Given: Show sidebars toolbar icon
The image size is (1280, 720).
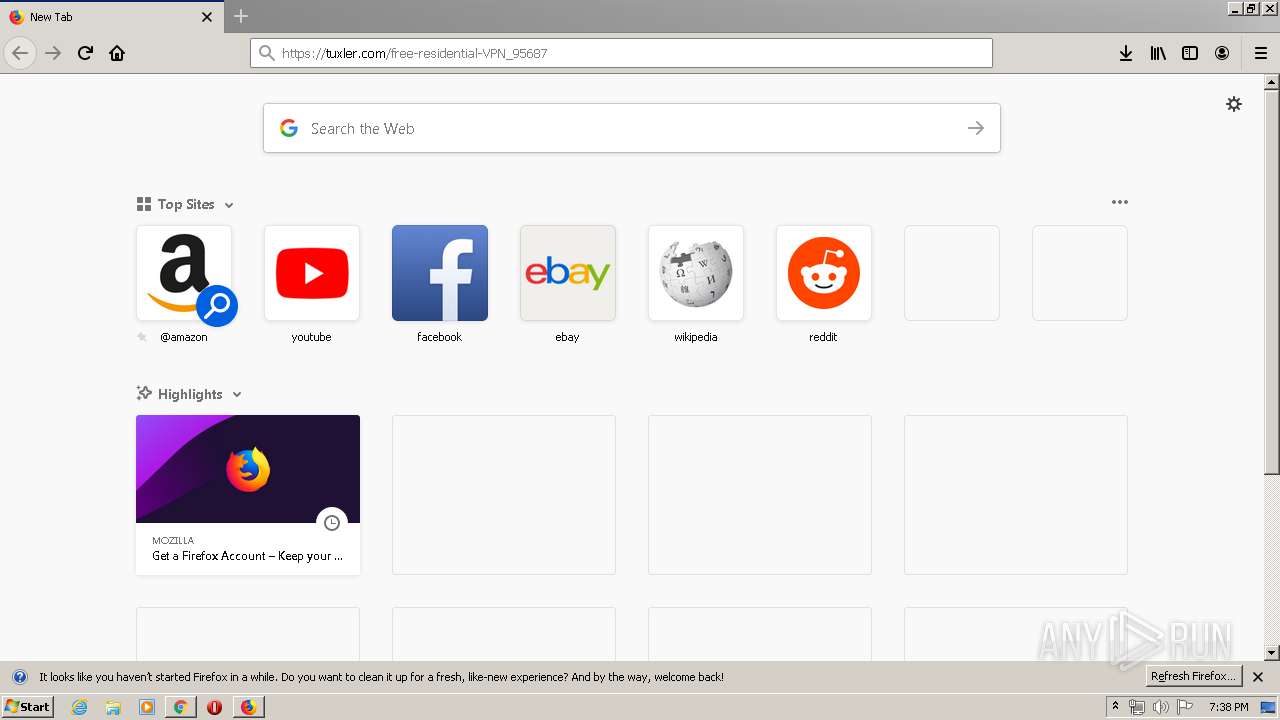Looking at the screenshot, I should (1190, 53).
